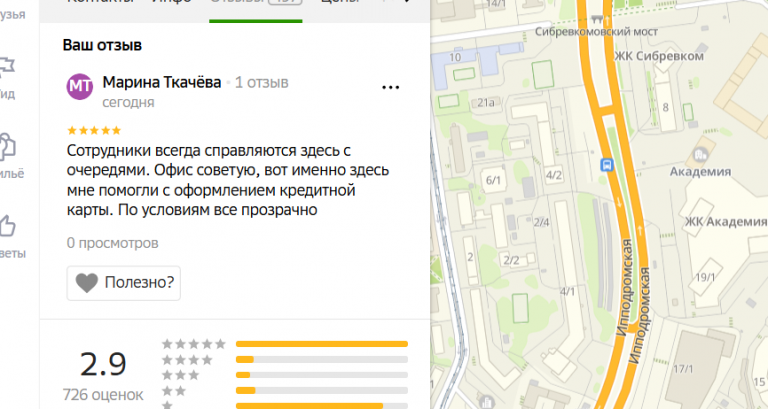
Task: Click the five-star rating distribution bar
Action: (322, 344)
